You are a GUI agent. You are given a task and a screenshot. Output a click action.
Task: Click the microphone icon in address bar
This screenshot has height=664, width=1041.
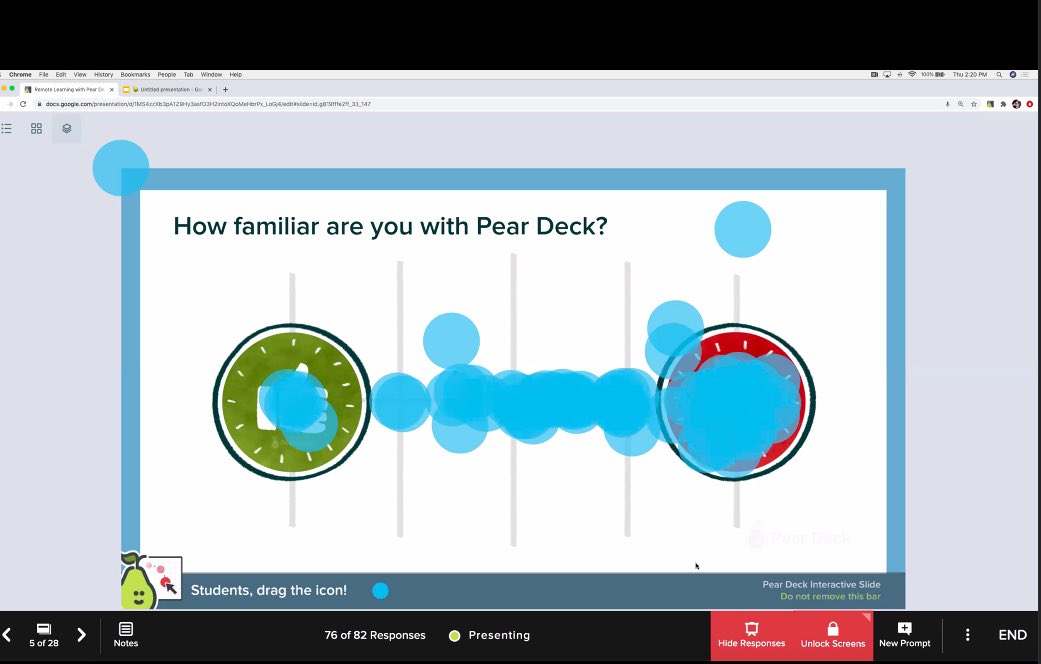pyautogui.click(x=947, y=104)
